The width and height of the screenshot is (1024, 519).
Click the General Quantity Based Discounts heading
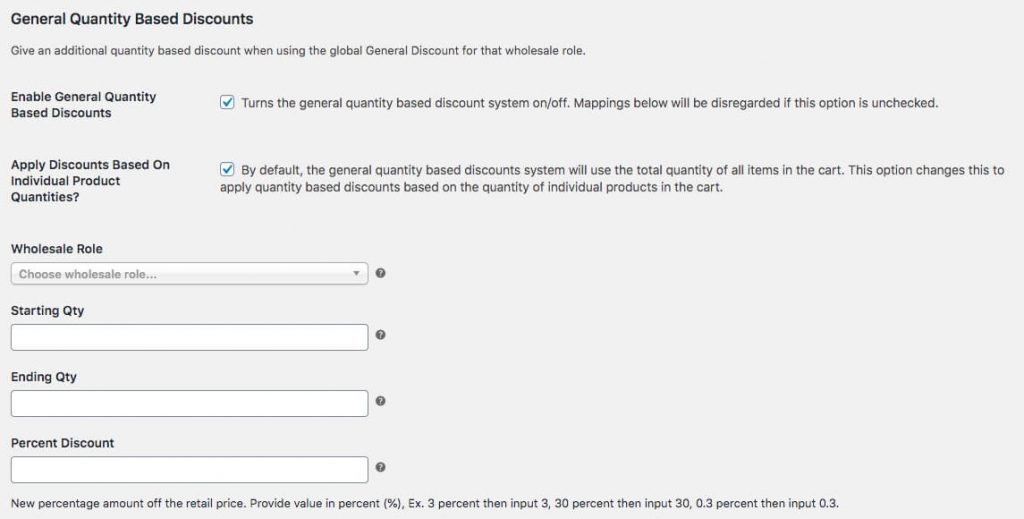(x=131, y=18)
